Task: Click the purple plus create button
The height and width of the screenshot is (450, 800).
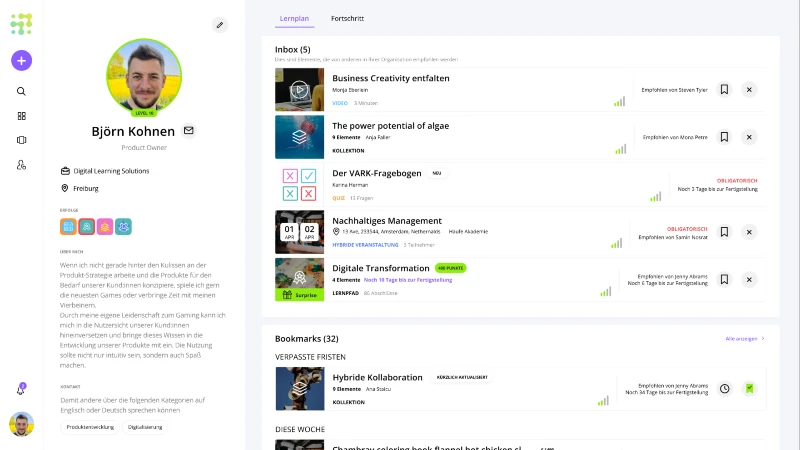Action: click(21, 61)
